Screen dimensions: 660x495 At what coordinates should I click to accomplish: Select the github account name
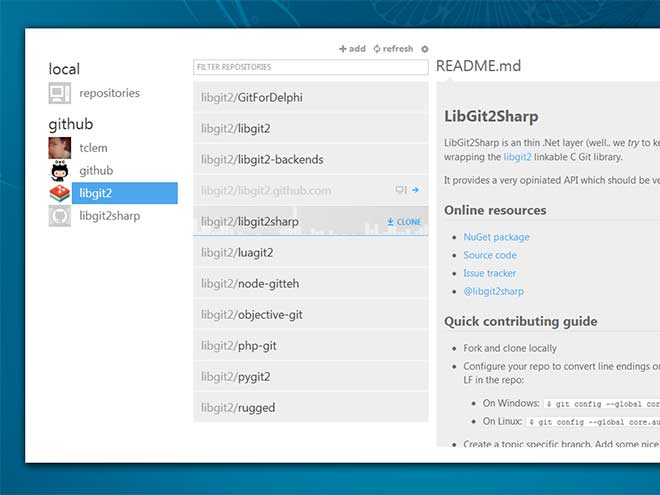[x=96, y=170]
